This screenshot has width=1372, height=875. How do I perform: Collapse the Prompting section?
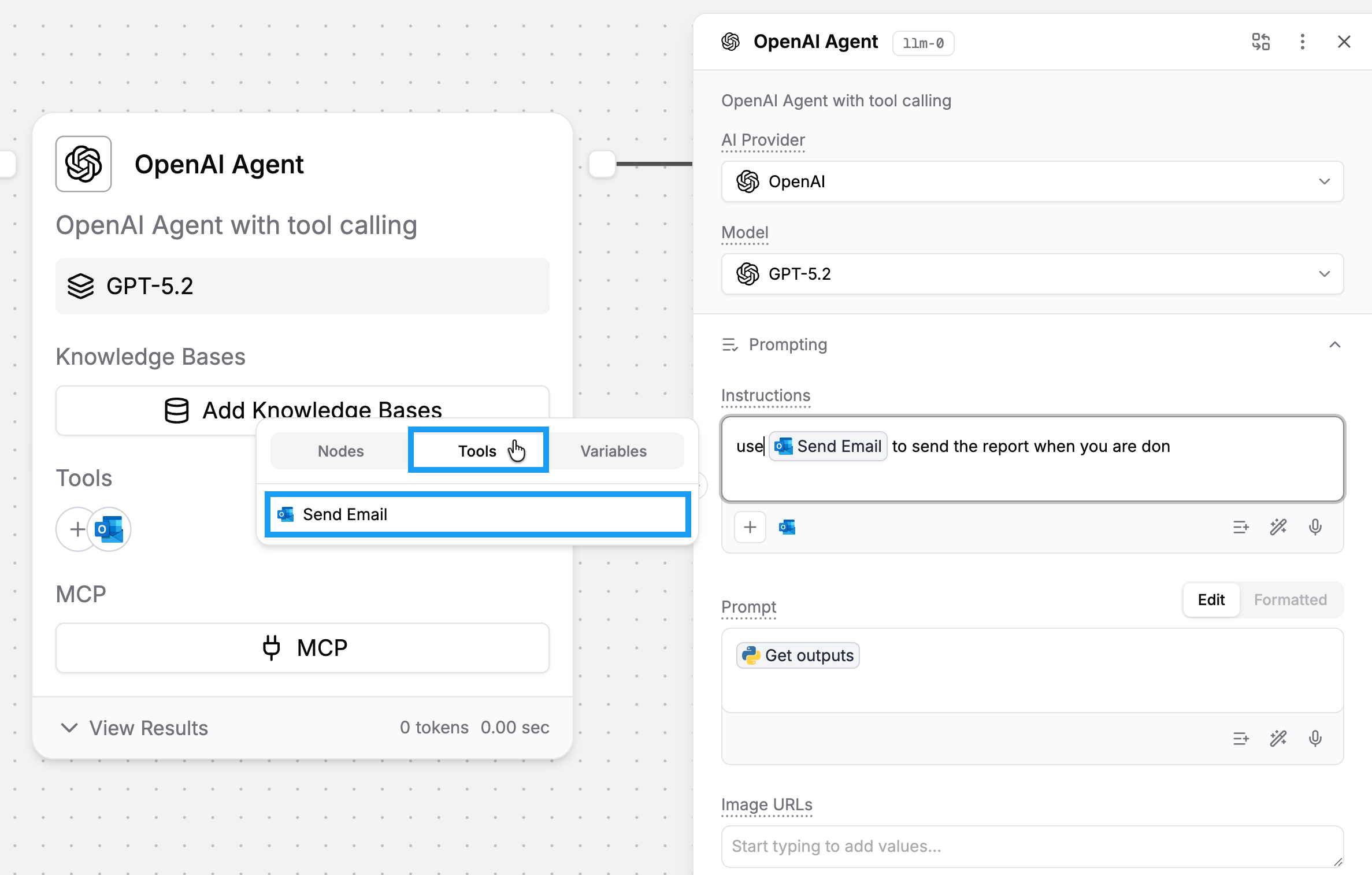[x=1334, y=345]
